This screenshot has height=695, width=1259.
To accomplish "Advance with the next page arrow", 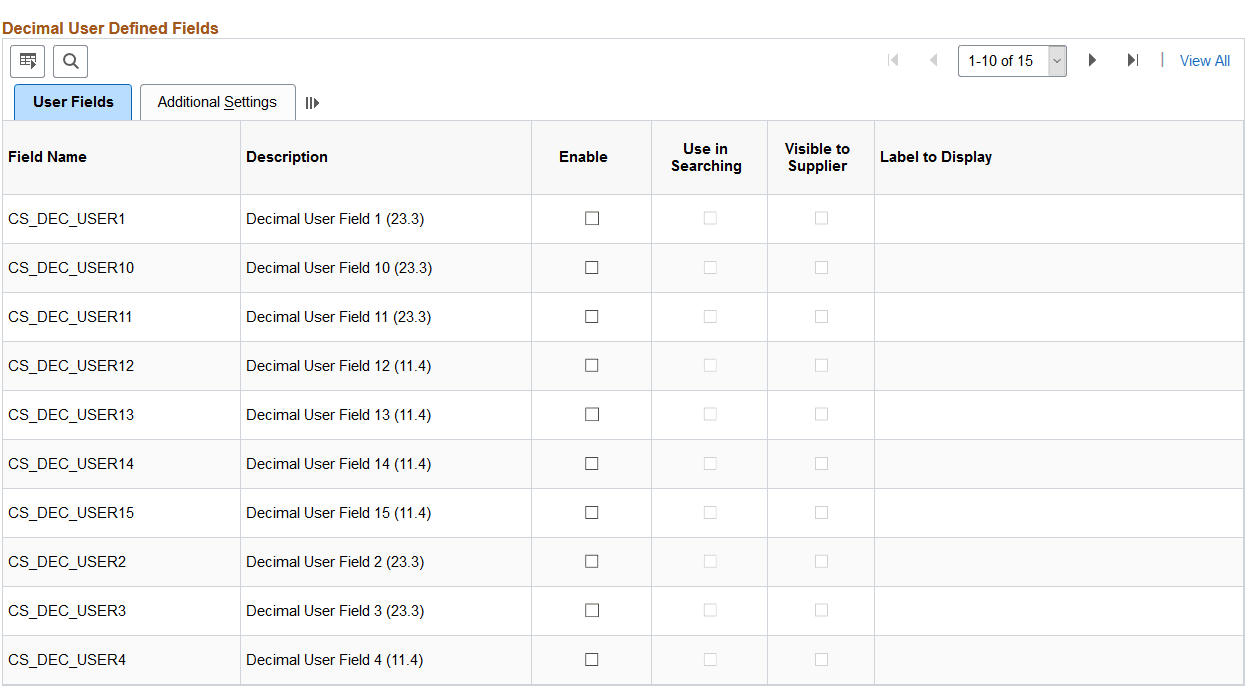I will point(1092,60).
